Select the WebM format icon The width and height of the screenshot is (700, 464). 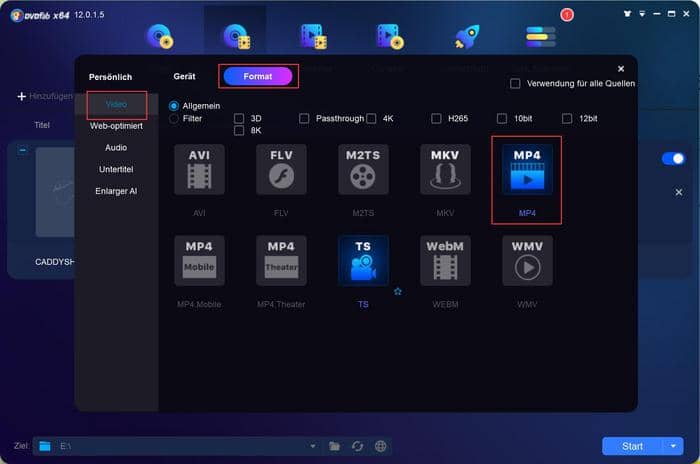click(x=445, y=260)
